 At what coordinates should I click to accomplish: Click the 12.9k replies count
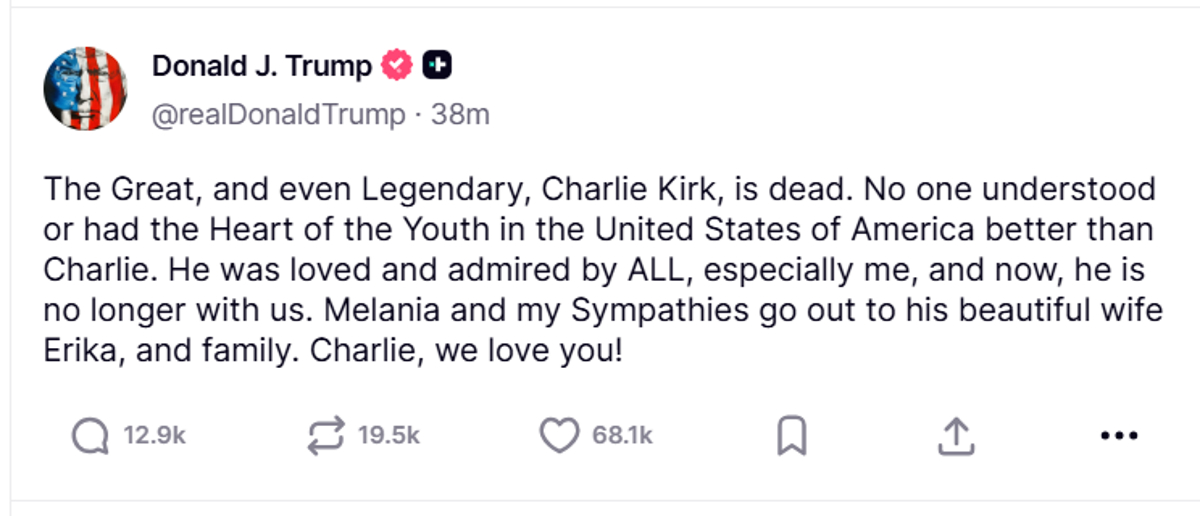155,435
